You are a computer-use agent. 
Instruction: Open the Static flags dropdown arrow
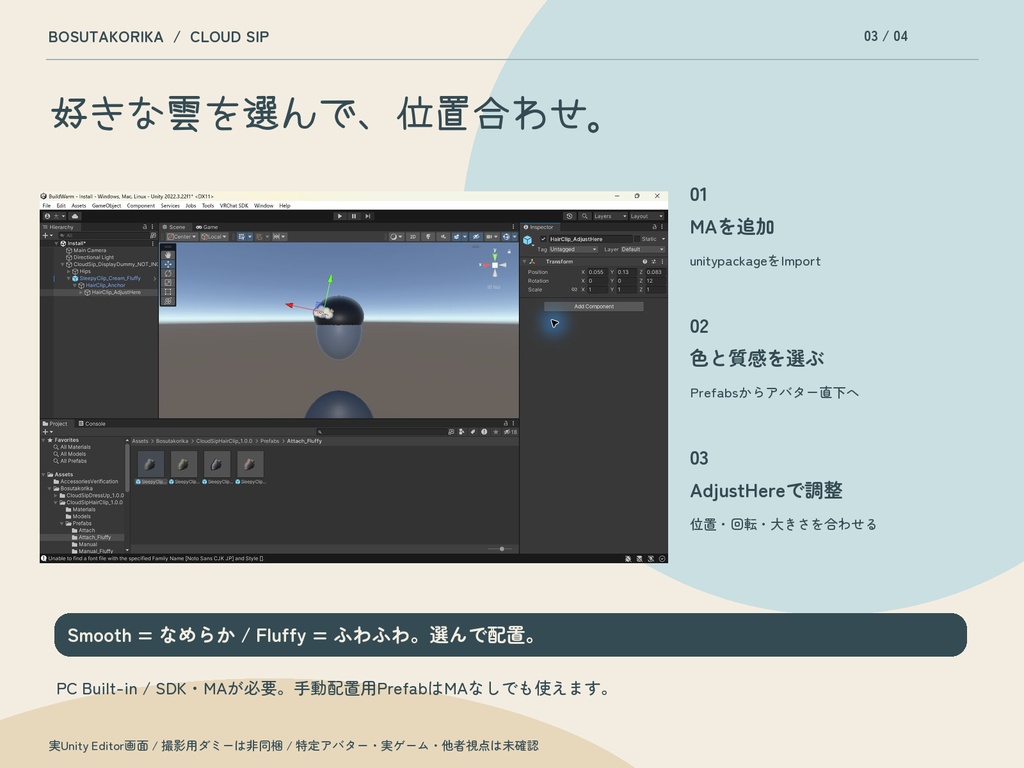click(663, 239)
